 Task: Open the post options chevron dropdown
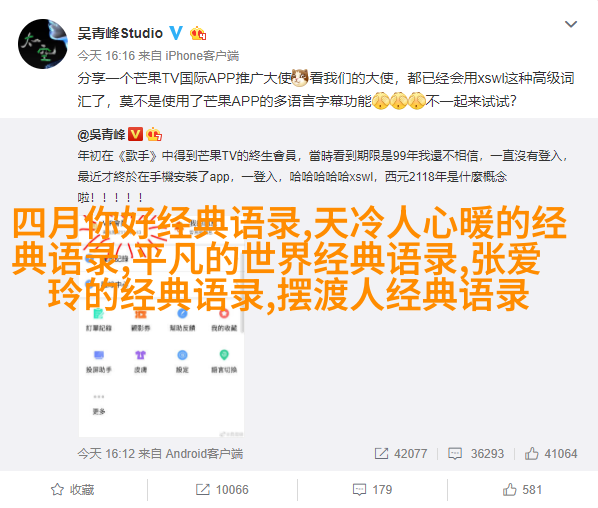(x=571, y=24)
